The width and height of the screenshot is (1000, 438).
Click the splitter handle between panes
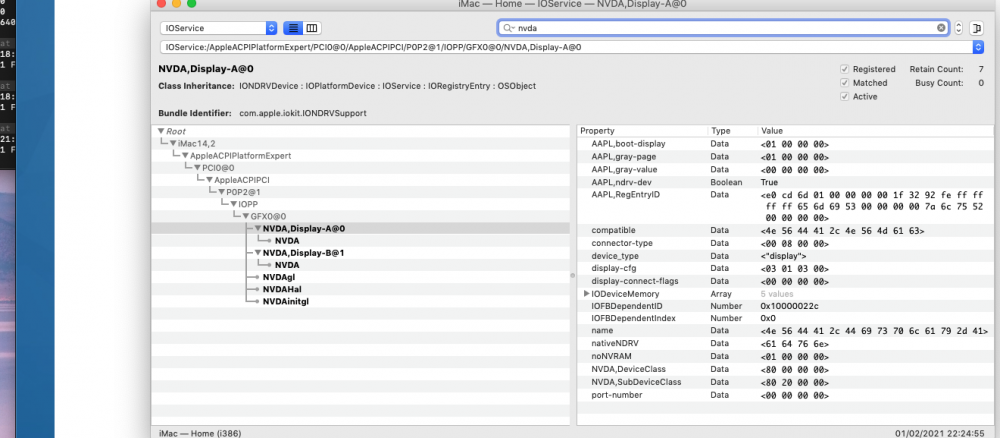point(573,275)
